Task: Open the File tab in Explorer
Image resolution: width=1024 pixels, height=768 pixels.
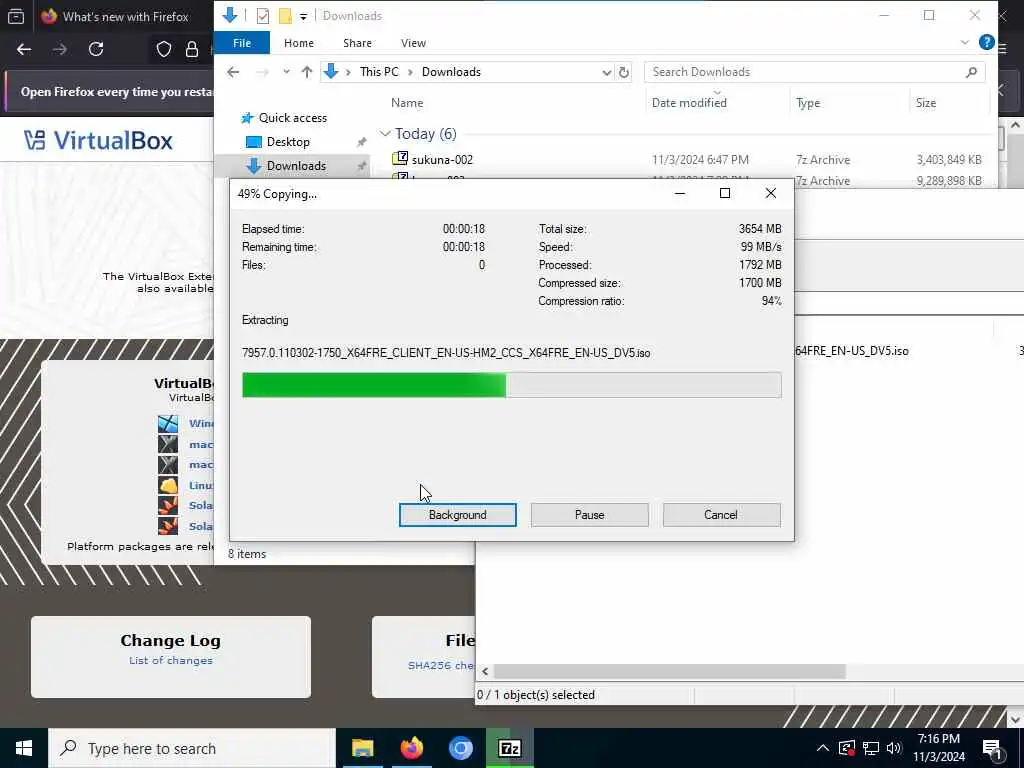Action: pos(242,43)
